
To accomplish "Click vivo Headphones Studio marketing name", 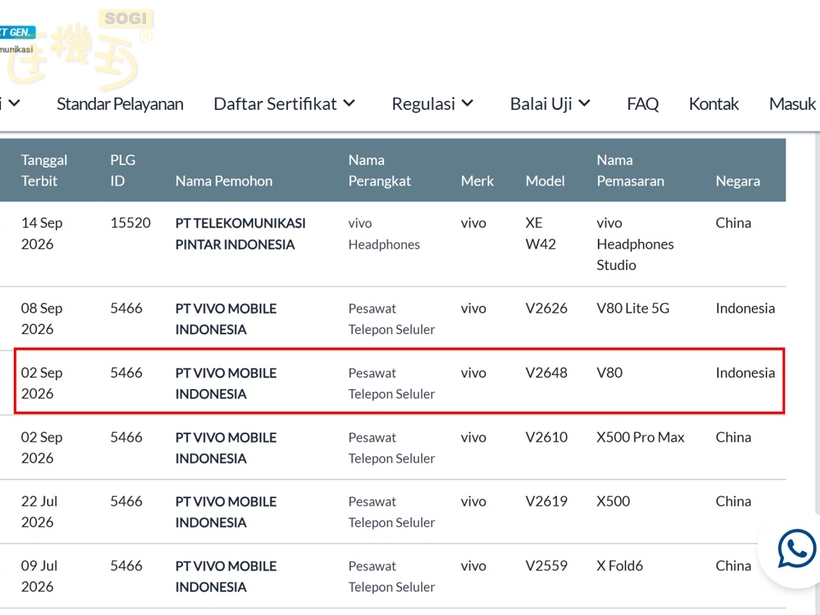I will pyautogui.click(x=635, y=244).
